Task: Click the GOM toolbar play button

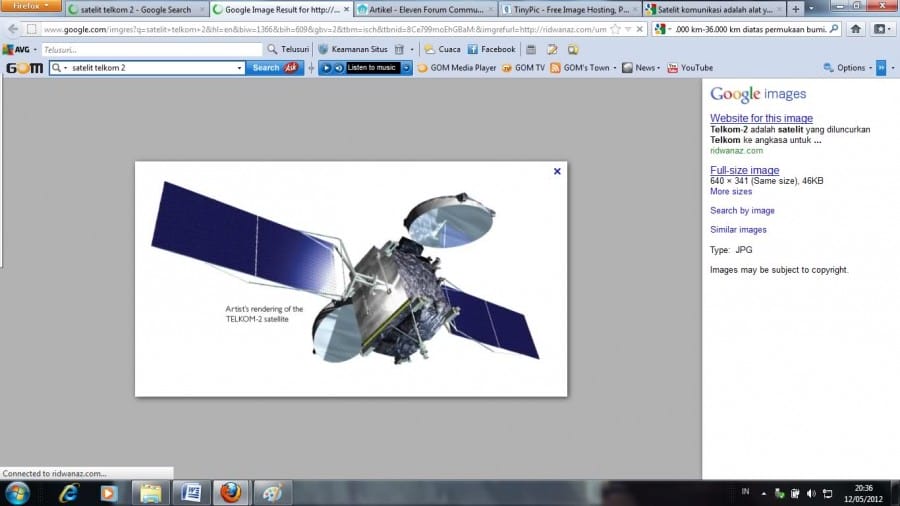Action: [326, 68]
